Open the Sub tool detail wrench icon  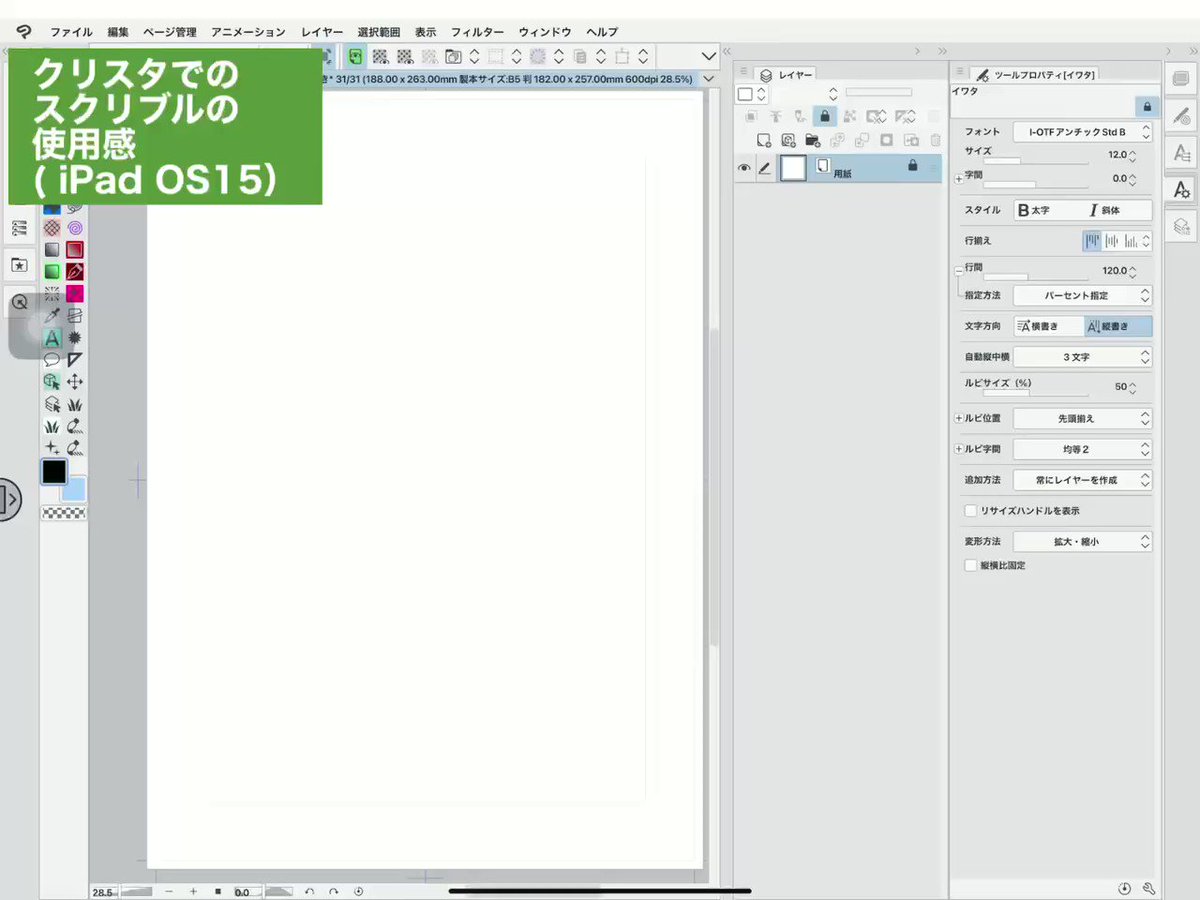coord(1148,888)
